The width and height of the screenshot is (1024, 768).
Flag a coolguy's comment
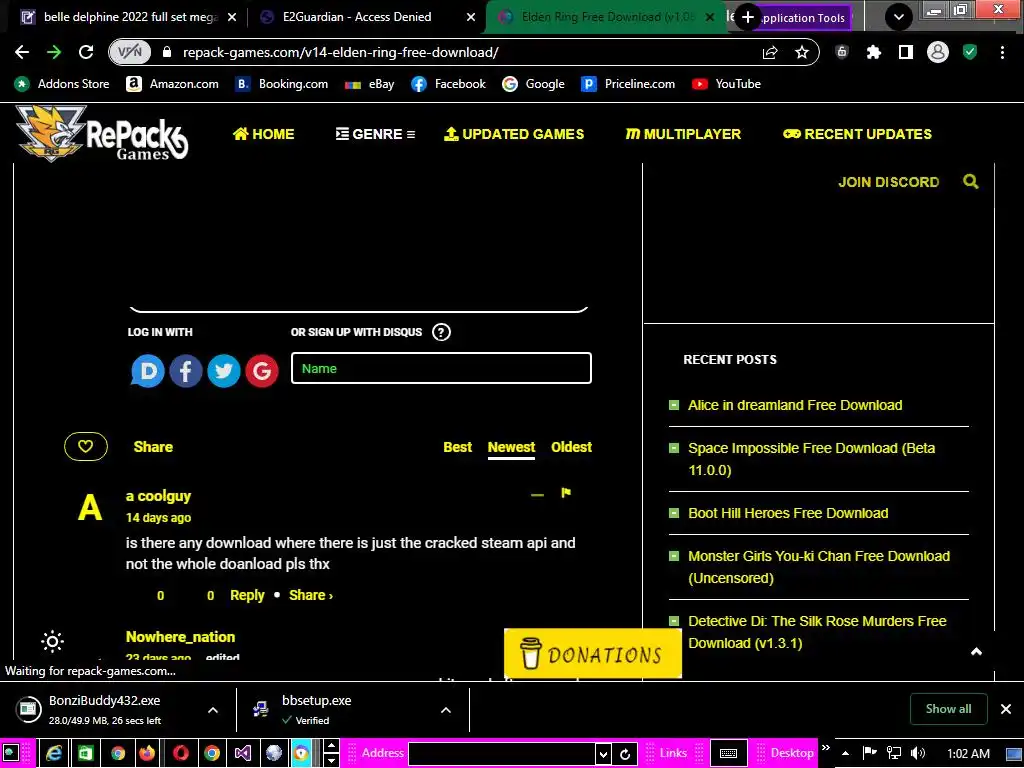(x=566, y=492)
